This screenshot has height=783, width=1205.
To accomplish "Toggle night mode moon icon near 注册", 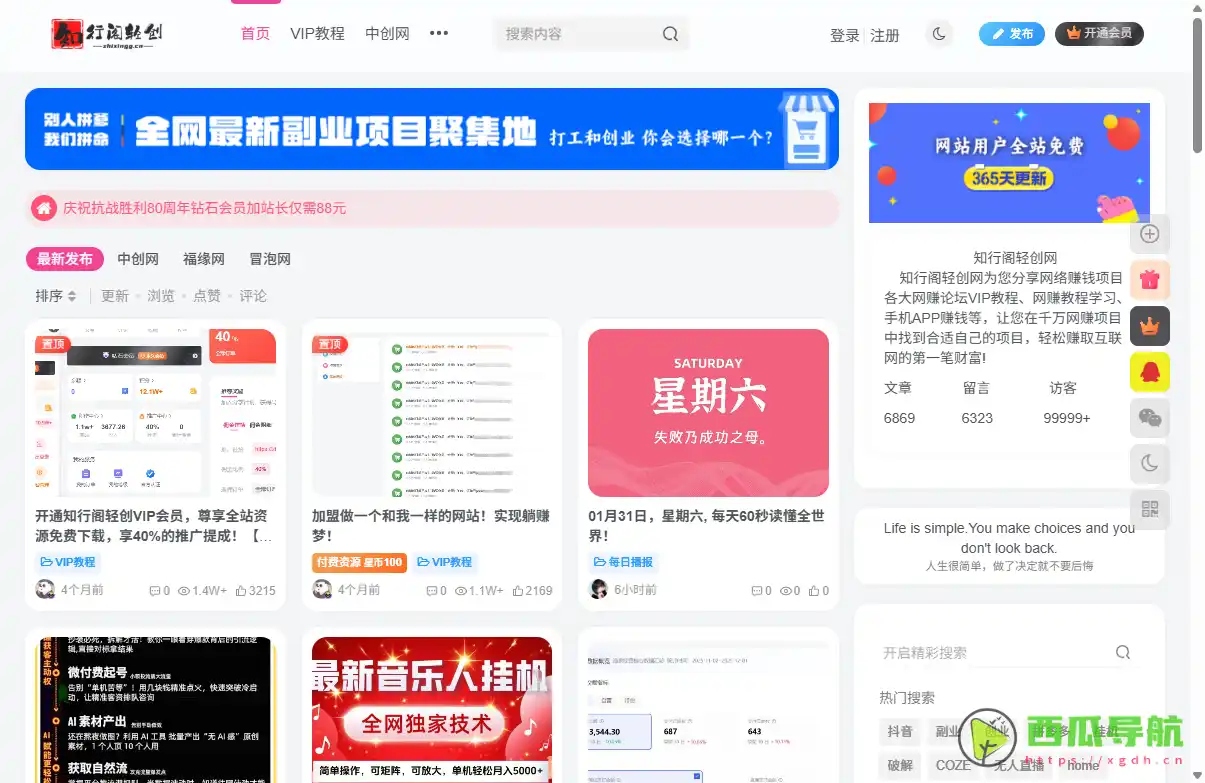I will coord(938,33).
